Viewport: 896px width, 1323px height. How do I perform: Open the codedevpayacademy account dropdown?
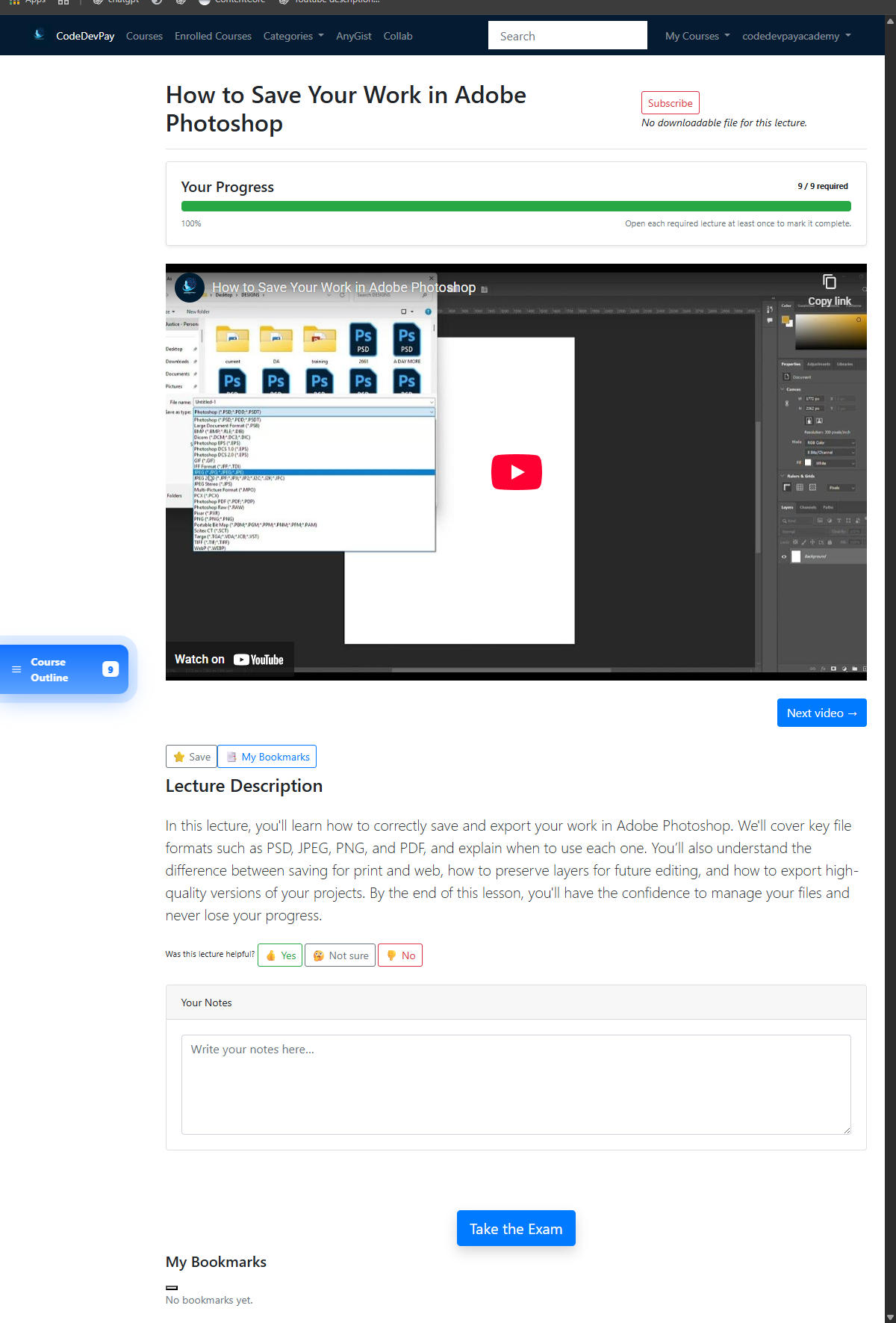click(796, 36)
